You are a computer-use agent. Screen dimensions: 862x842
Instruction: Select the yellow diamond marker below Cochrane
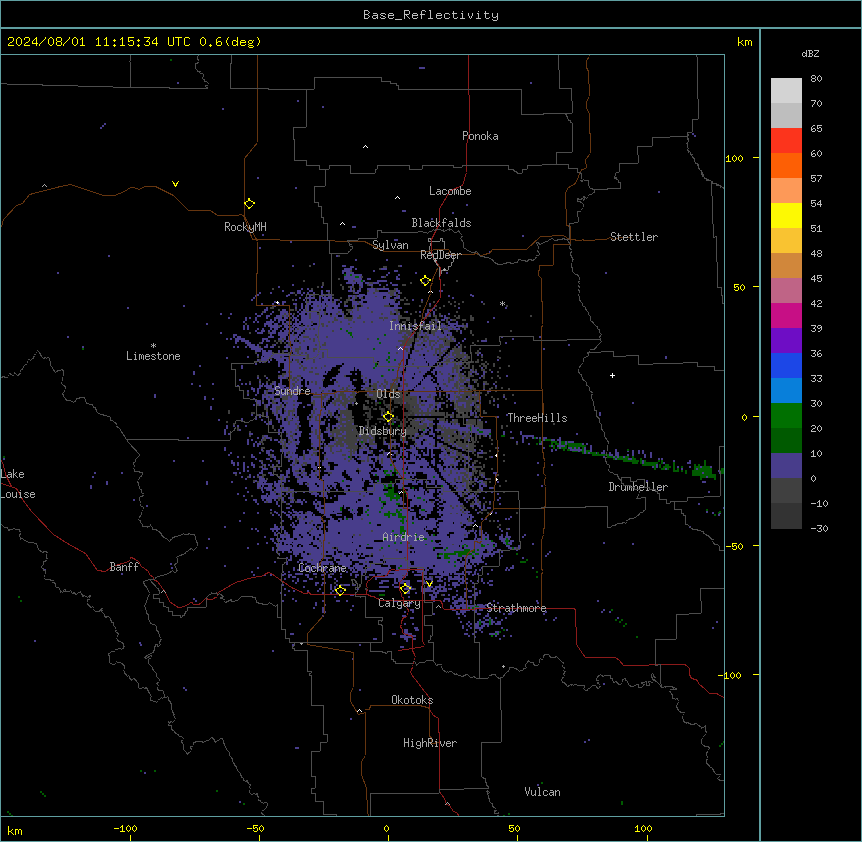(x=340, y=591)
